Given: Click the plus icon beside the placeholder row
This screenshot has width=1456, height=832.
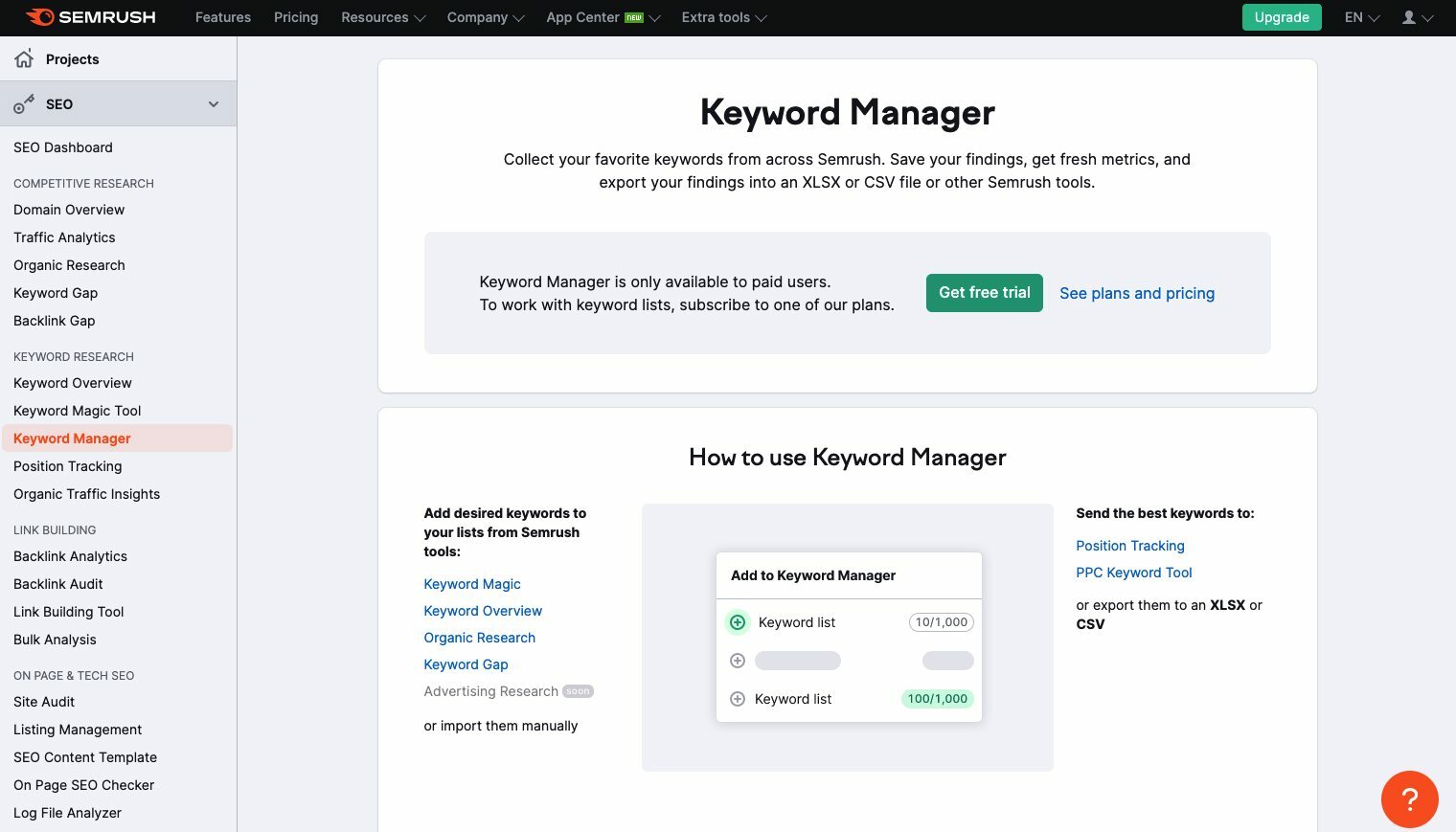Looking at the screenshot, I should 738,661.
